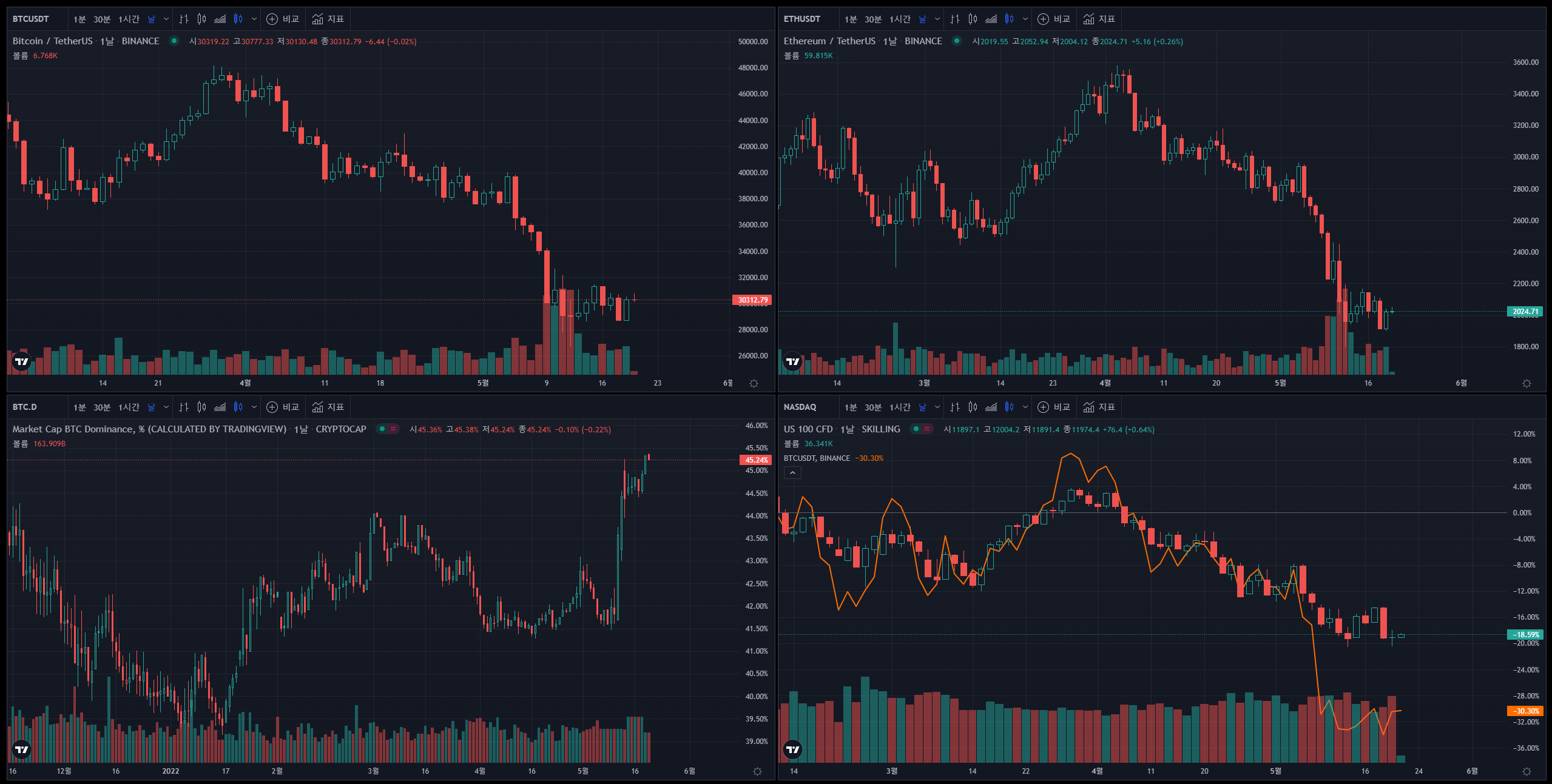Image resolution: width=1552 pixels, height=784 pixels.
Task: Select bar chart style in BTCUSDT panel
Action: point(184,19)
